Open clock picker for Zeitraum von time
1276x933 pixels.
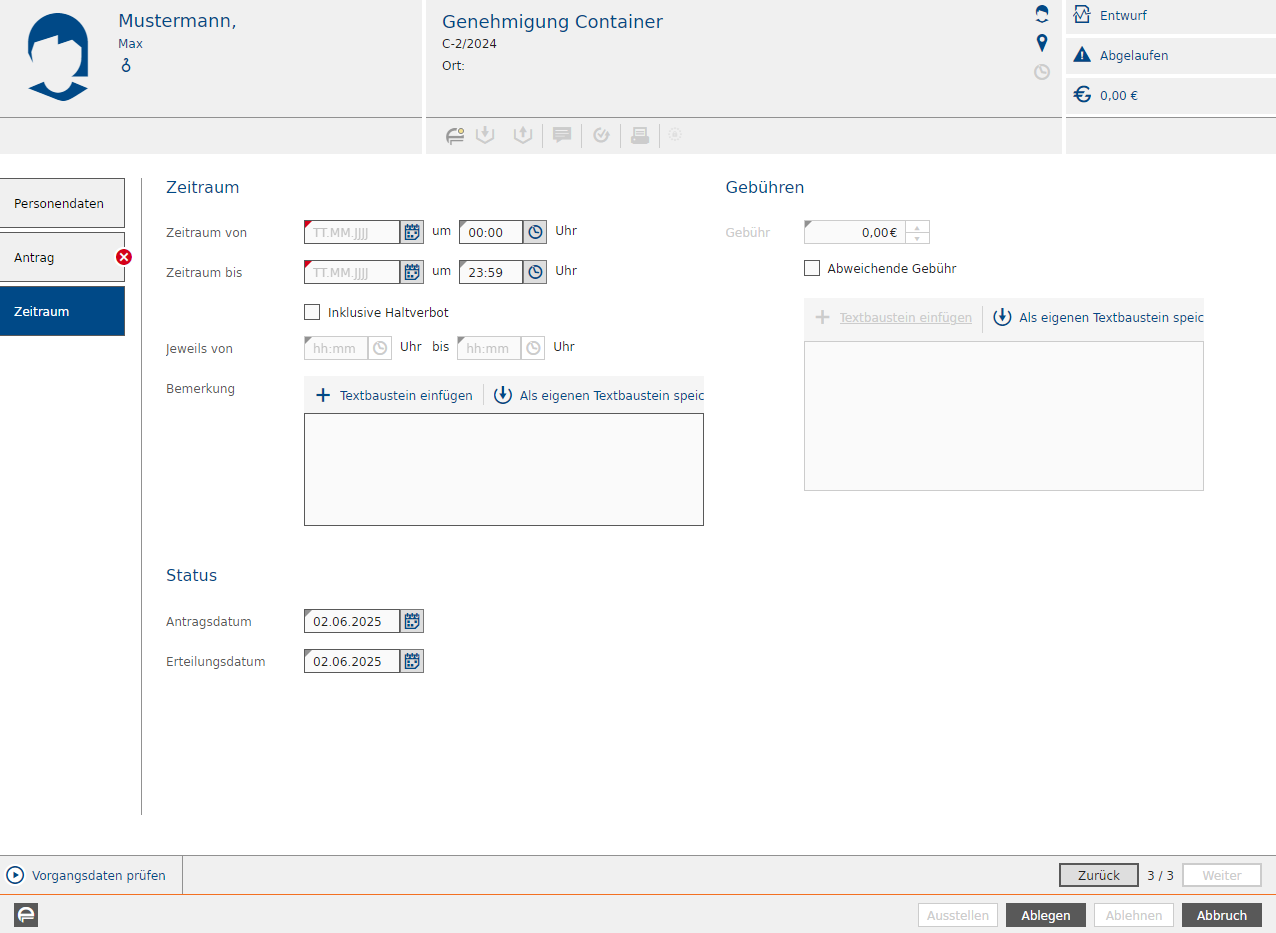click(535, 232)
